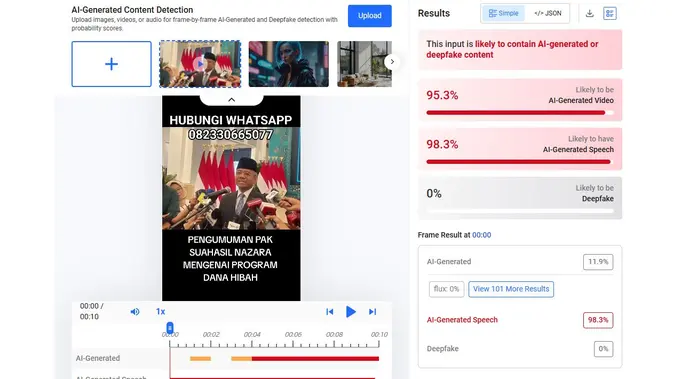Click the frame AI-Generated Speech 98.3% value
The height and width of the screenshot is (379, 673).
pos(598,320)
